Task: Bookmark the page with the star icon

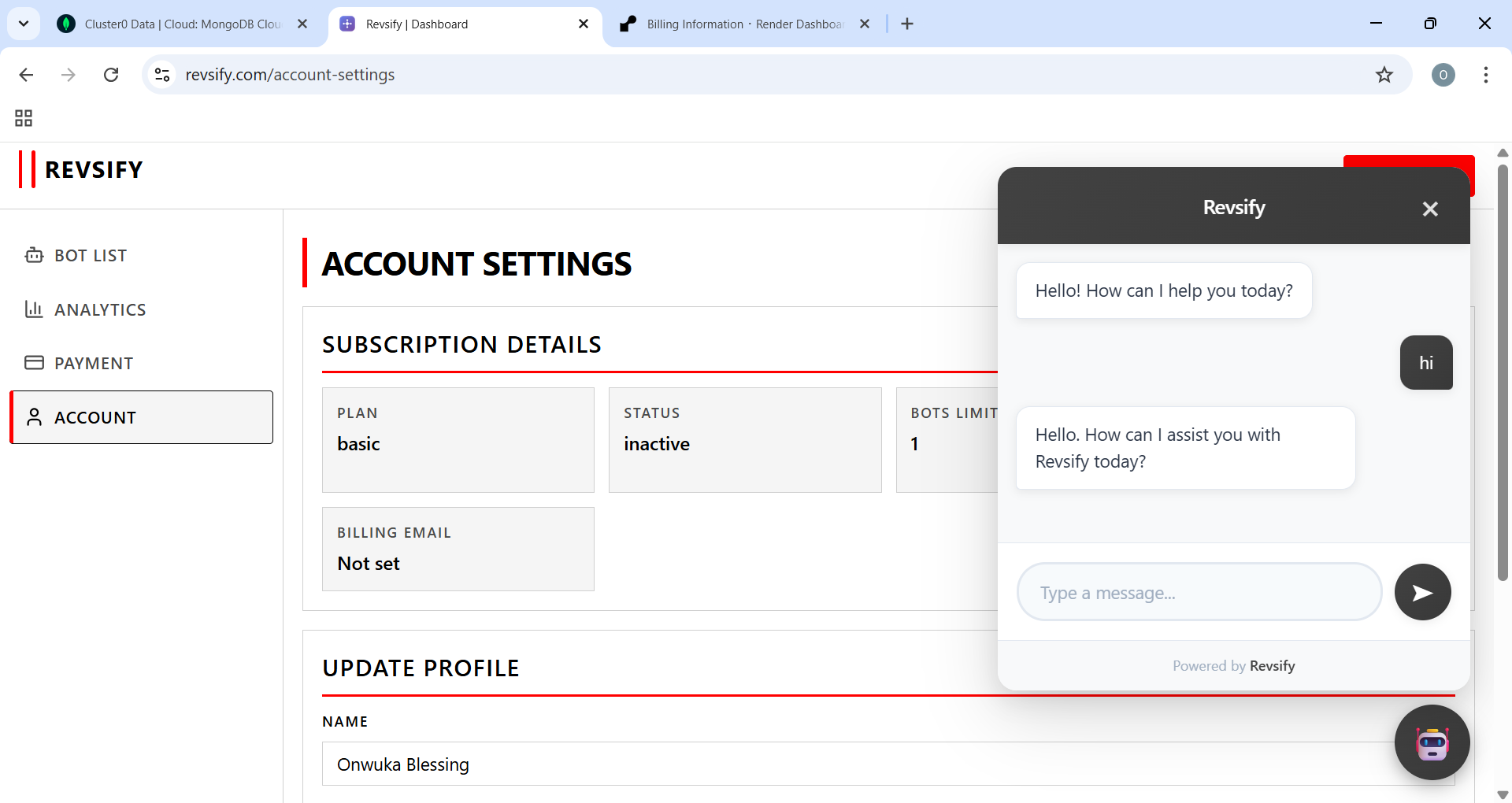Action: point(1384,75)
